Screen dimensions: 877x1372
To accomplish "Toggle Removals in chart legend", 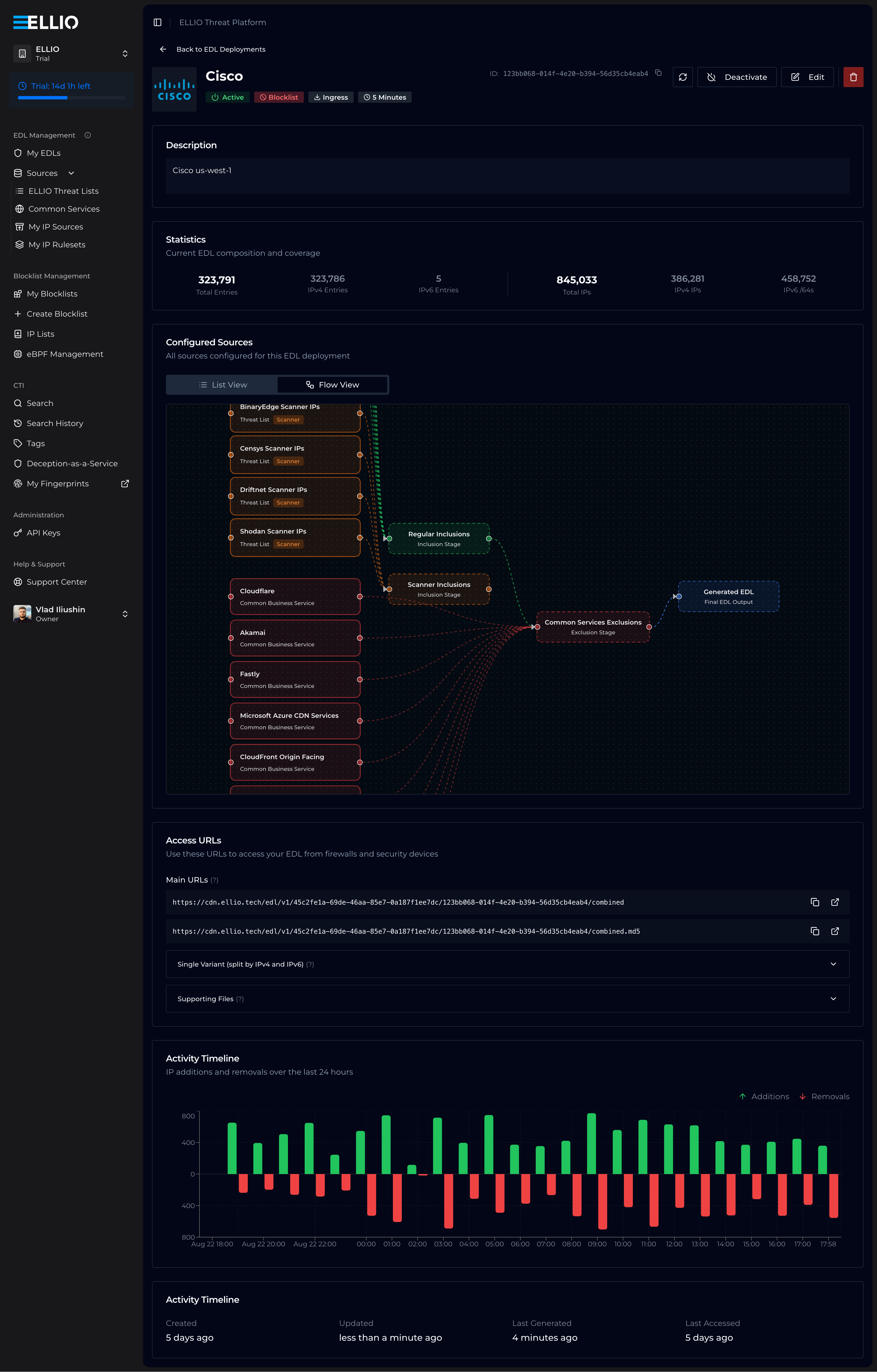I will point(824,1096).
